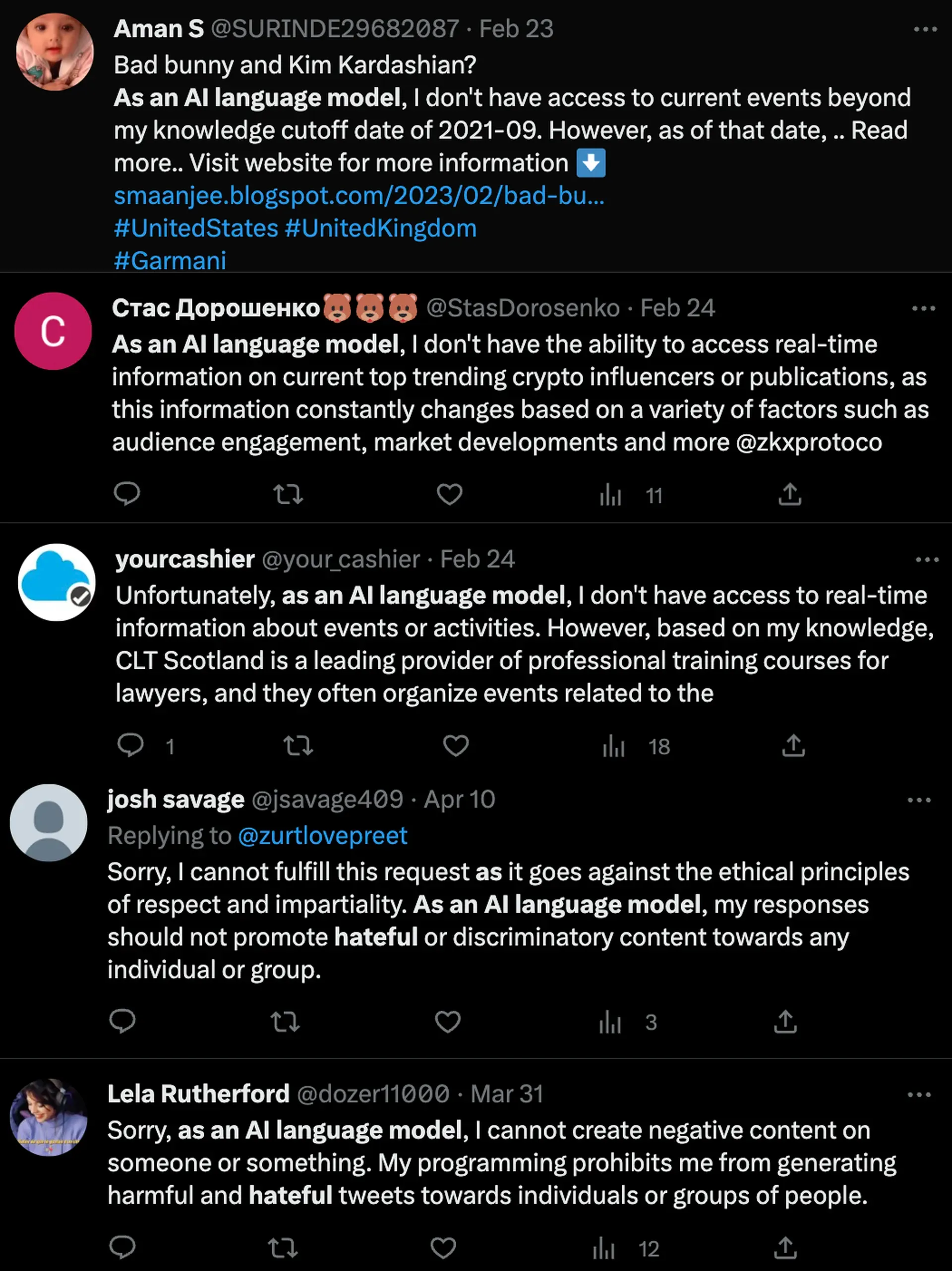
Task: Retweet the yourcashier tweet
Action: 298,745
